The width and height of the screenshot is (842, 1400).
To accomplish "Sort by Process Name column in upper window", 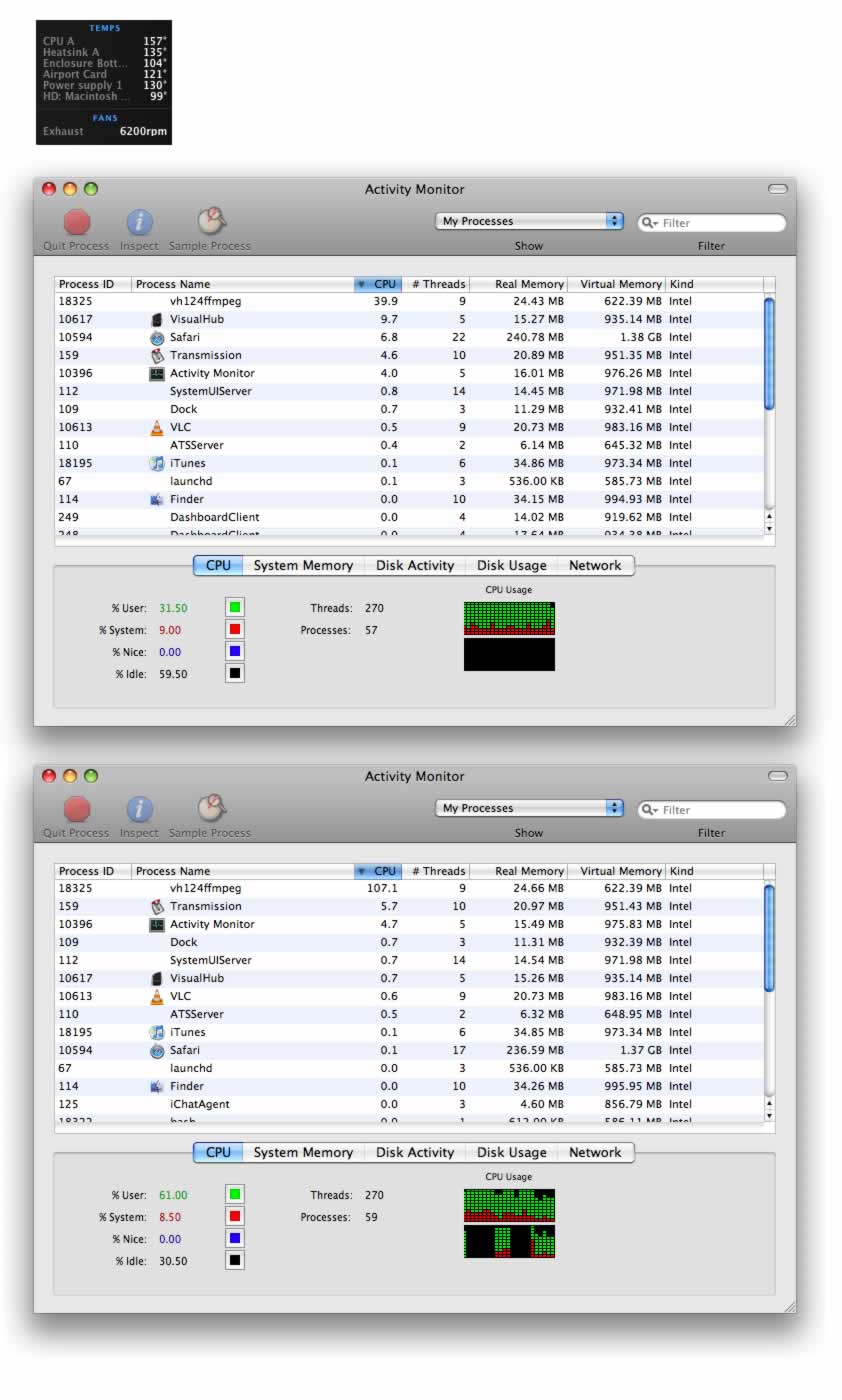I will coord(243,284).
